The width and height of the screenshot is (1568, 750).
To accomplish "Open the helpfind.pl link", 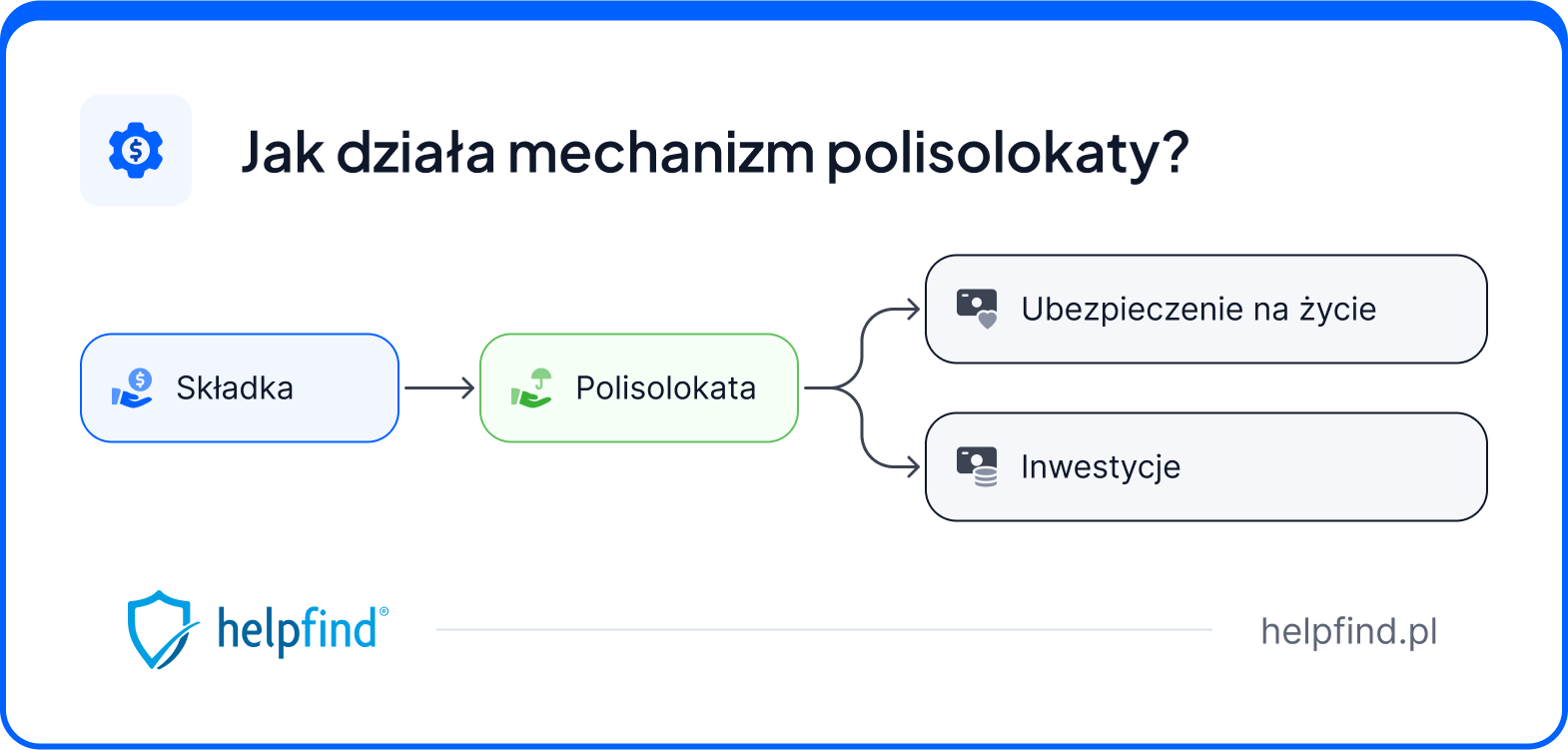I will pyautogui.click(x=1348, y=631).
